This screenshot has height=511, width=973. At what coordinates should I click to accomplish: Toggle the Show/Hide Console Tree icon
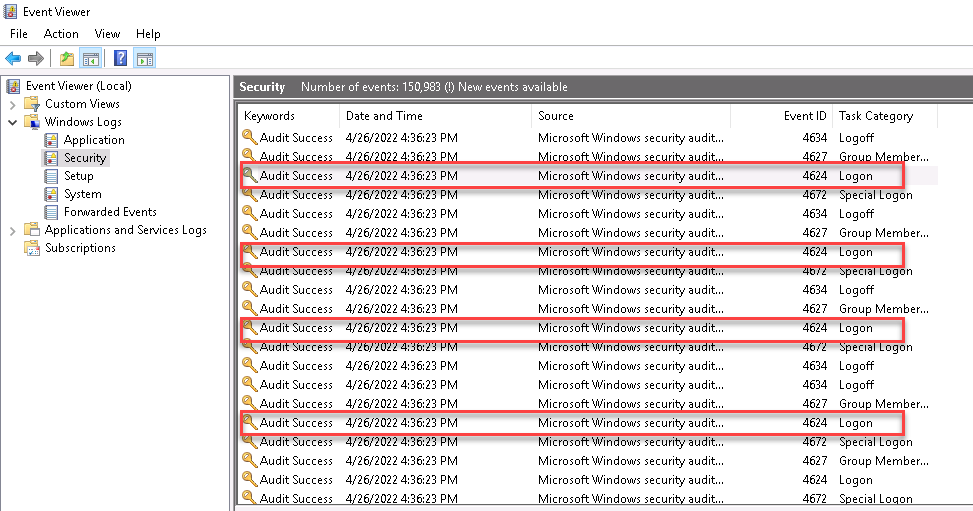91,59
